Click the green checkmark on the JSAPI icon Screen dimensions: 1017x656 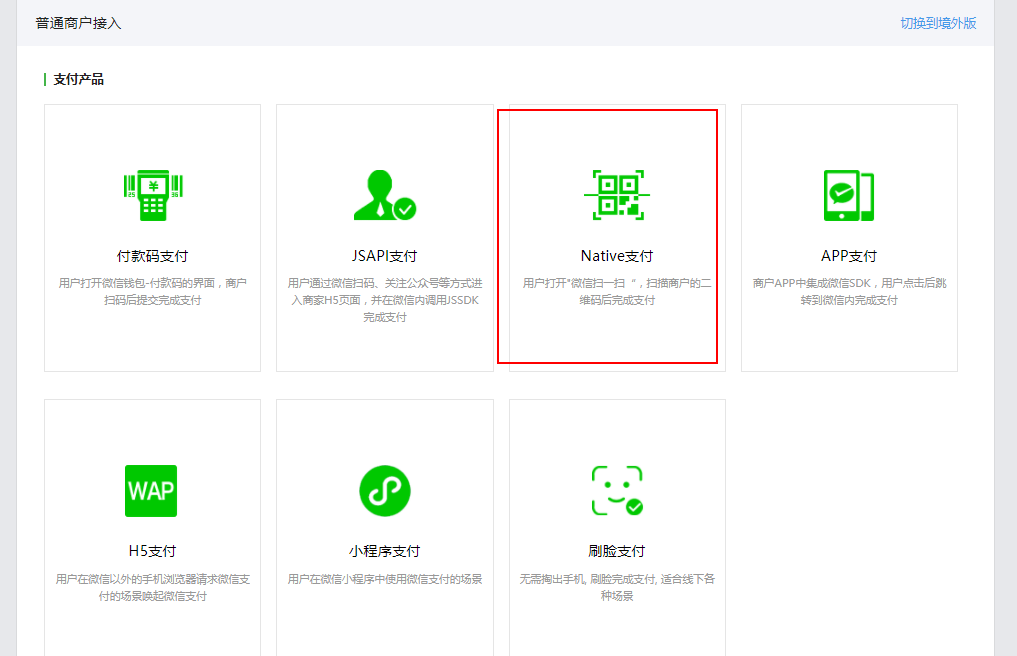click(x=405, y=212)
